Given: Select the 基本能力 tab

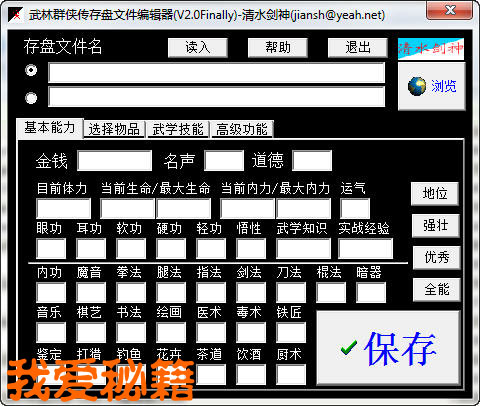Looking at the screenshot, I should point(50,128).
